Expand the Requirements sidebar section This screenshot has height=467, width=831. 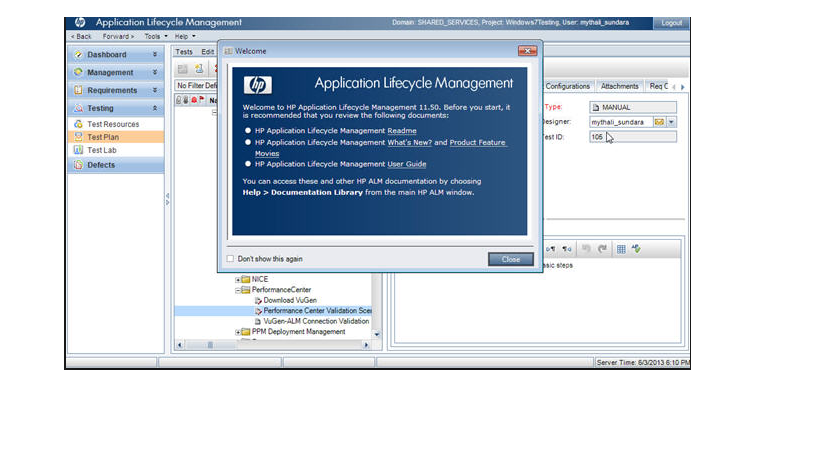click(x=155, y=90)
